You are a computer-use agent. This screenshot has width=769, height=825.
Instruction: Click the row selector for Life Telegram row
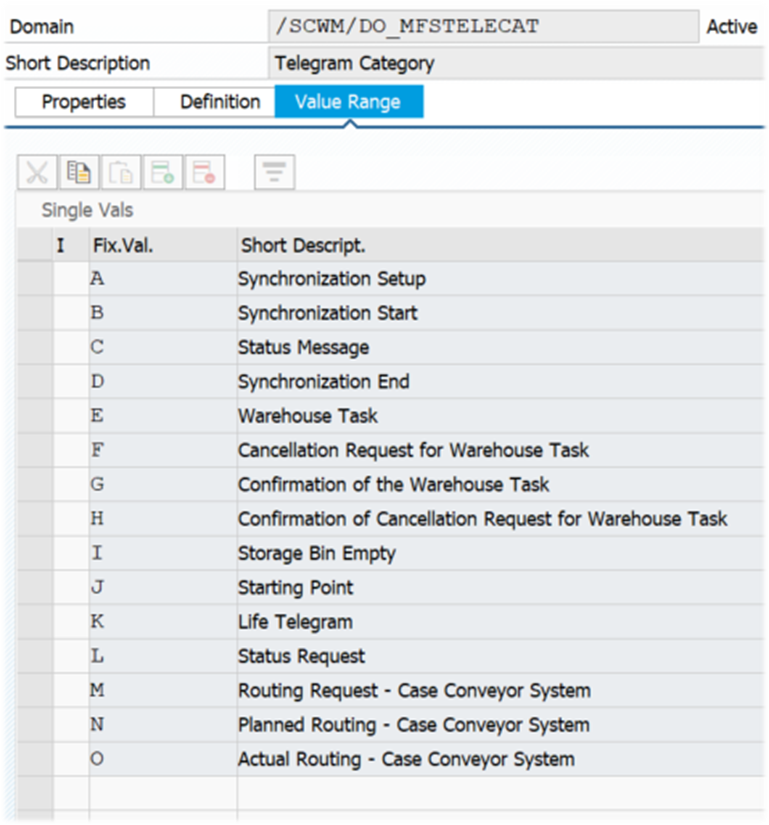(x=35, y=622)
